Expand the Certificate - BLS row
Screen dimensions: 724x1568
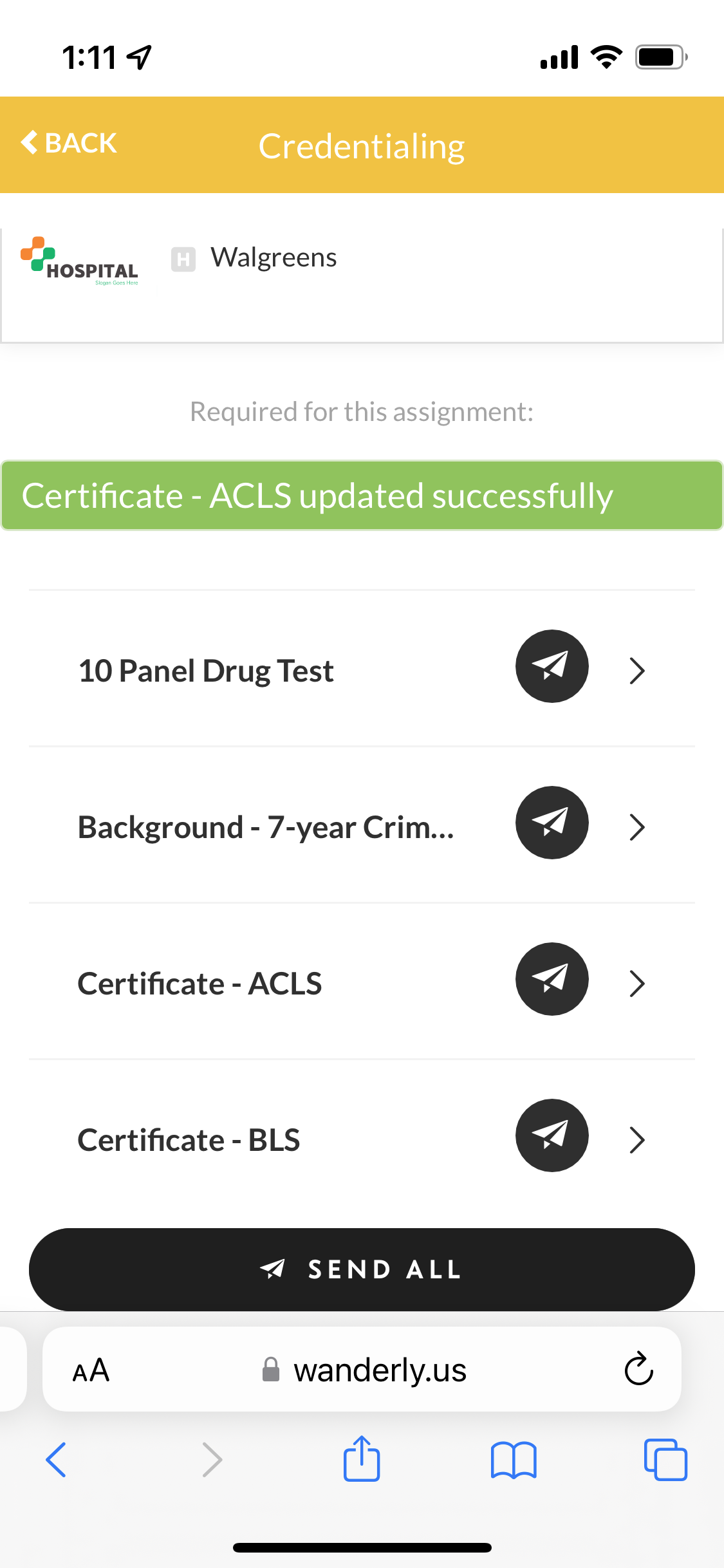tap(637, 1140)
